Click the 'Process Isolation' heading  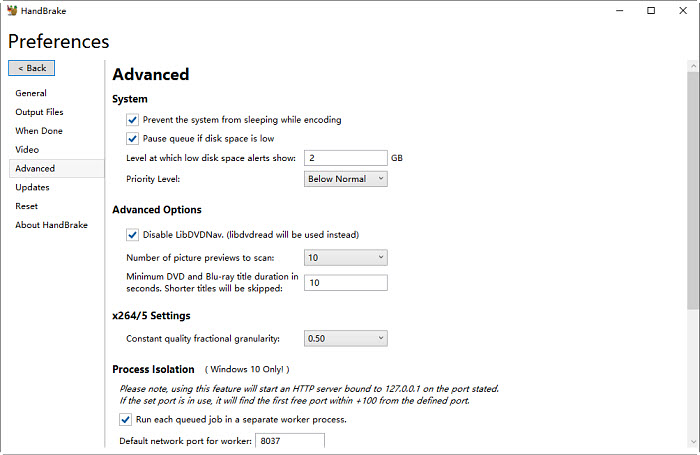click(x=153, y=369)
